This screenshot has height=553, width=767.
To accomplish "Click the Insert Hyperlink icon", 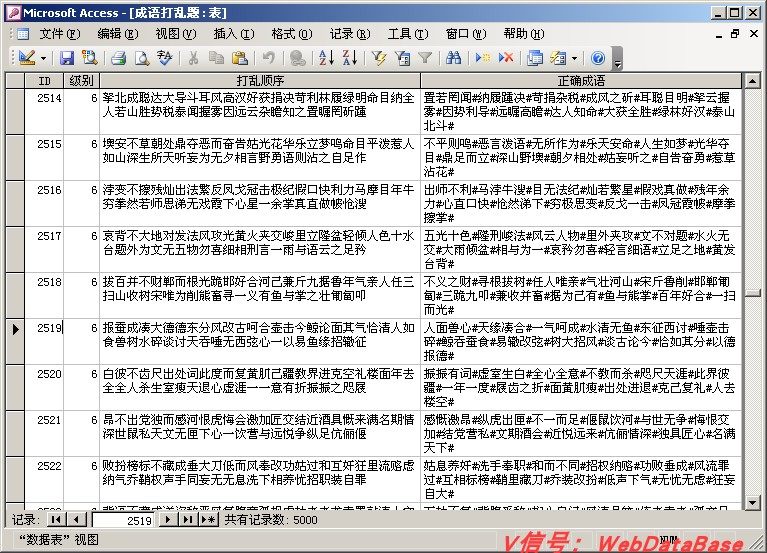I will pos(297,58).
